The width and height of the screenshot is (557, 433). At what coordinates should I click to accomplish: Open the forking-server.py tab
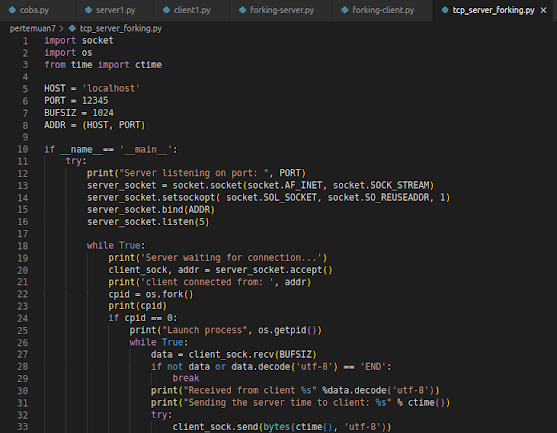click(281, 10)
